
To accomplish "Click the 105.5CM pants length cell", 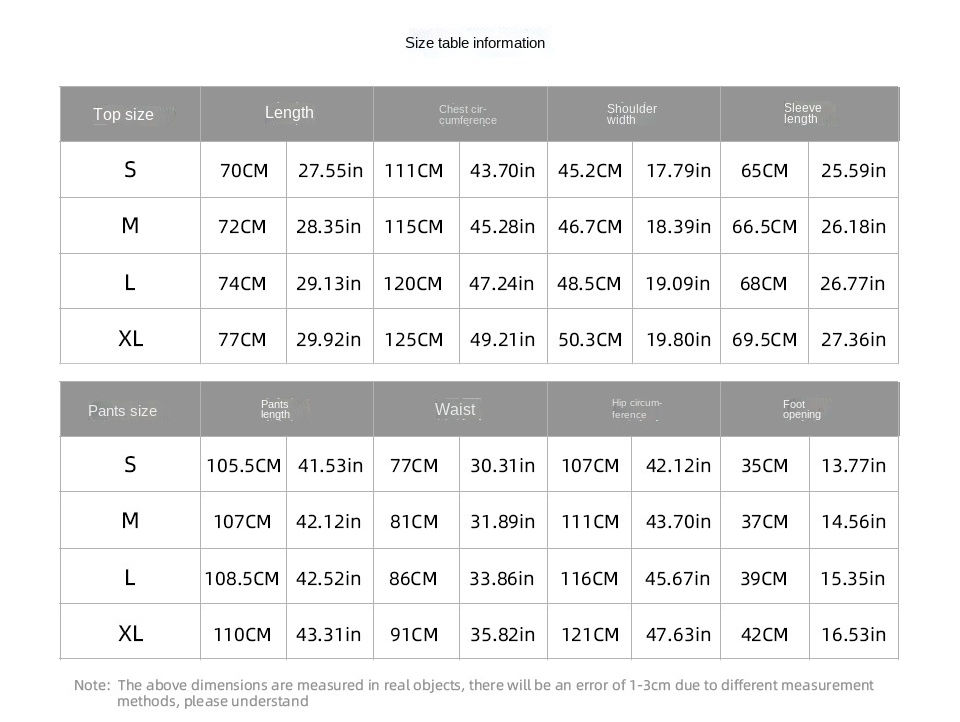I will [244, 465].
